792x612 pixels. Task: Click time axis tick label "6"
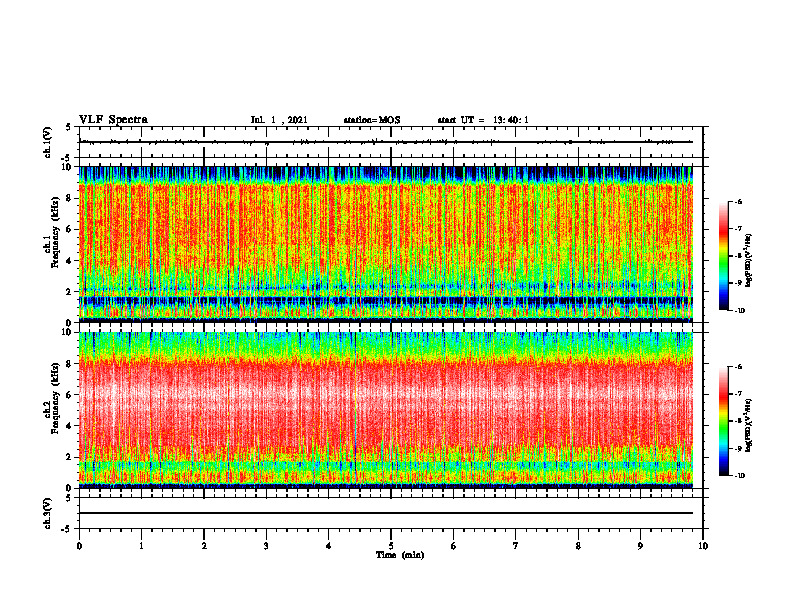coord(454,546)
